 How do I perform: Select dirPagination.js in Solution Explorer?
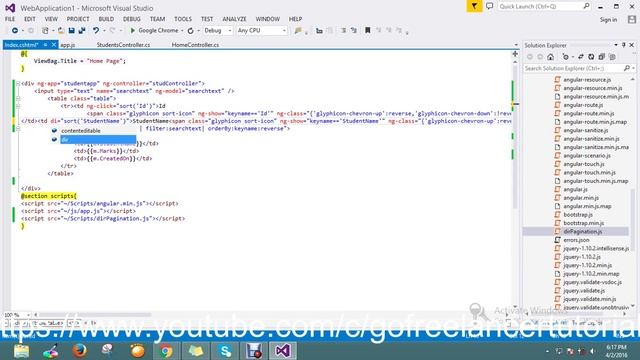(x=582, y=231)
